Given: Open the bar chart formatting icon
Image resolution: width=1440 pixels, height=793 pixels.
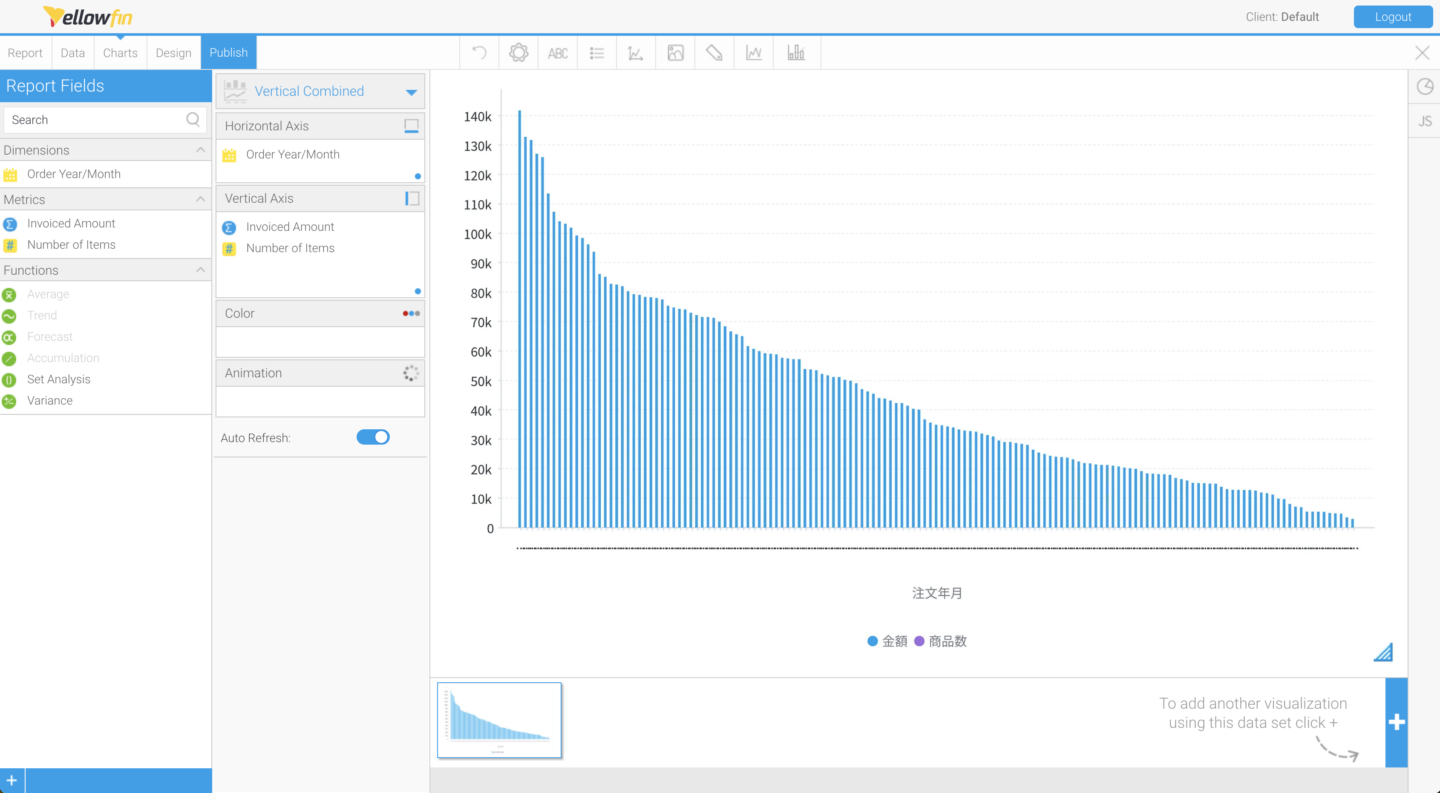Looking at the screenshot, I should [796, 52].
